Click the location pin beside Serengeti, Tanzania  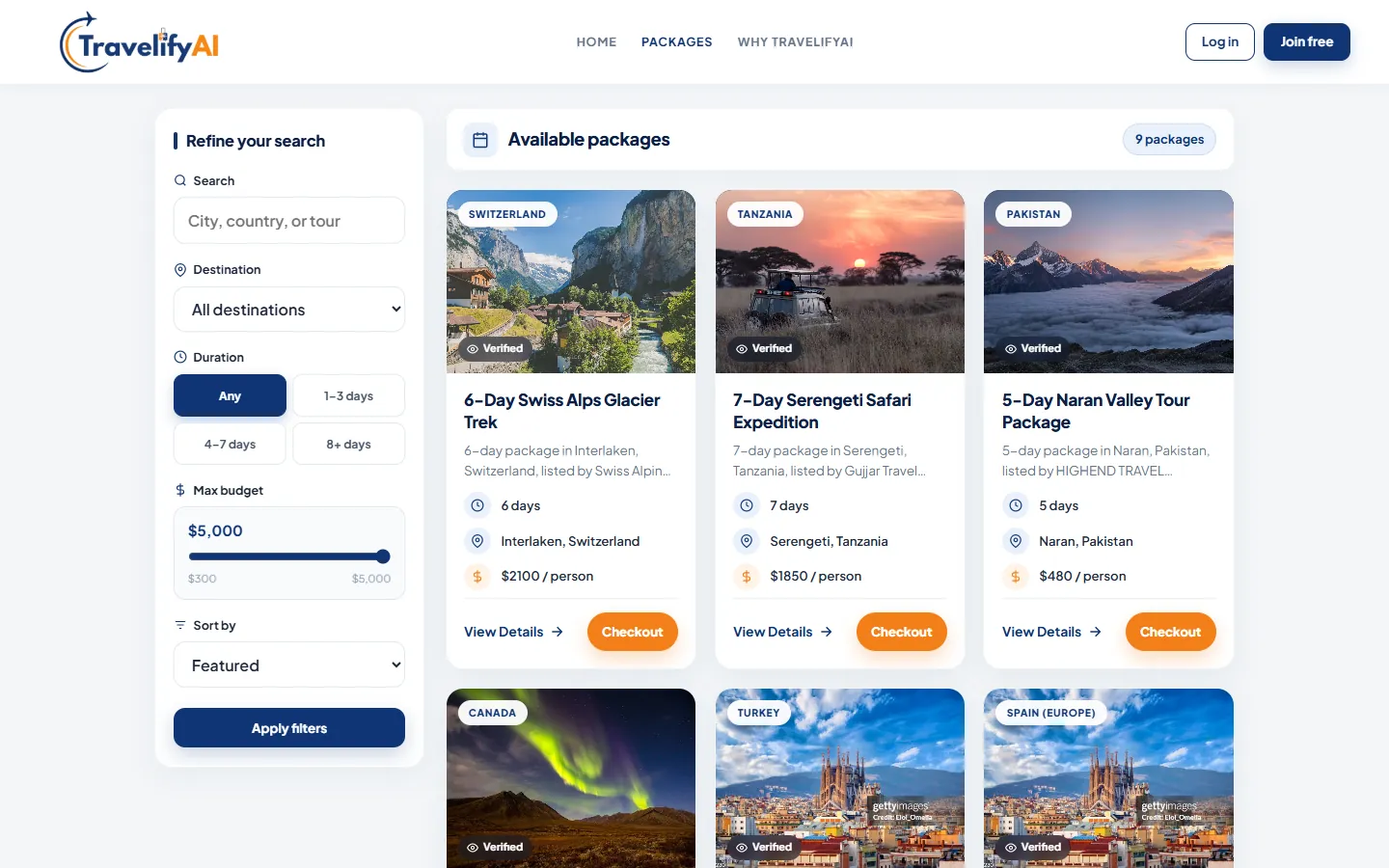(747, 541)
